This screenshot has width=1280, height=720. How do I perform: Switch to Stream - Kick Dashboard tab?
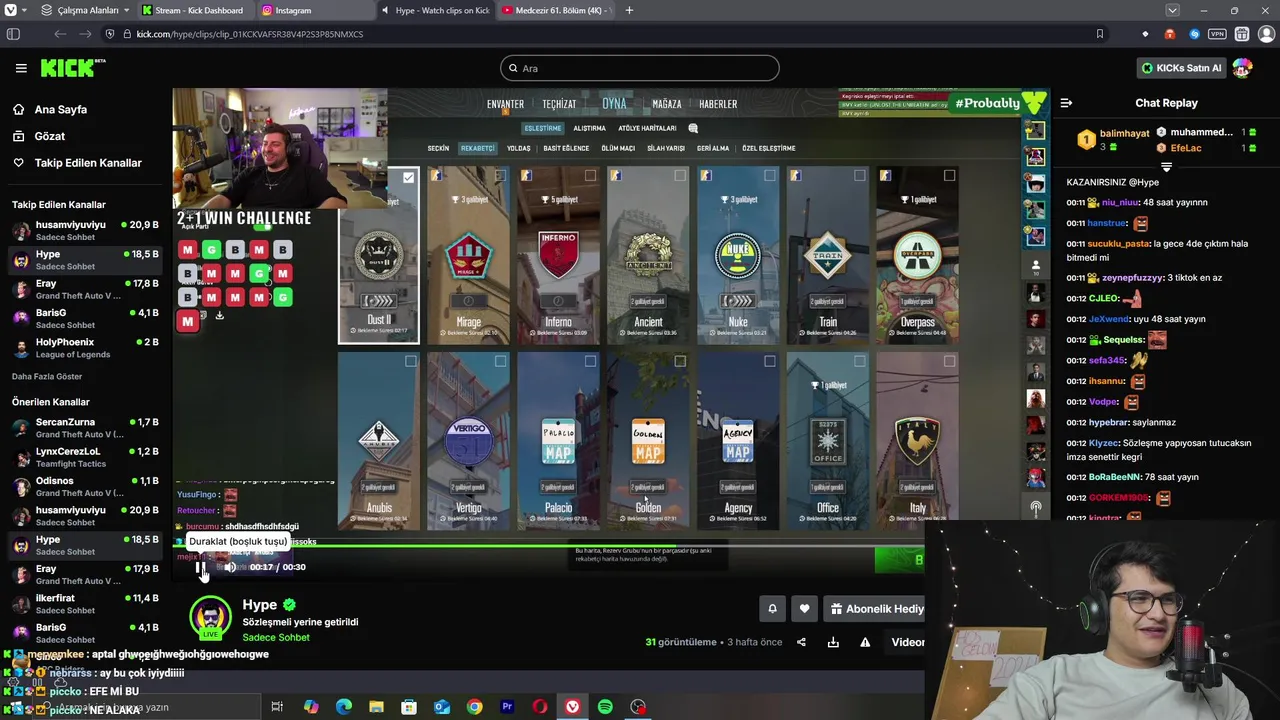[x=195, y=10]
